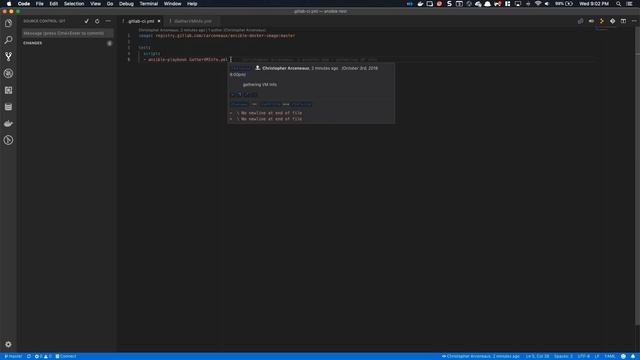Click commit hash link in blame hover

(240, 68)
